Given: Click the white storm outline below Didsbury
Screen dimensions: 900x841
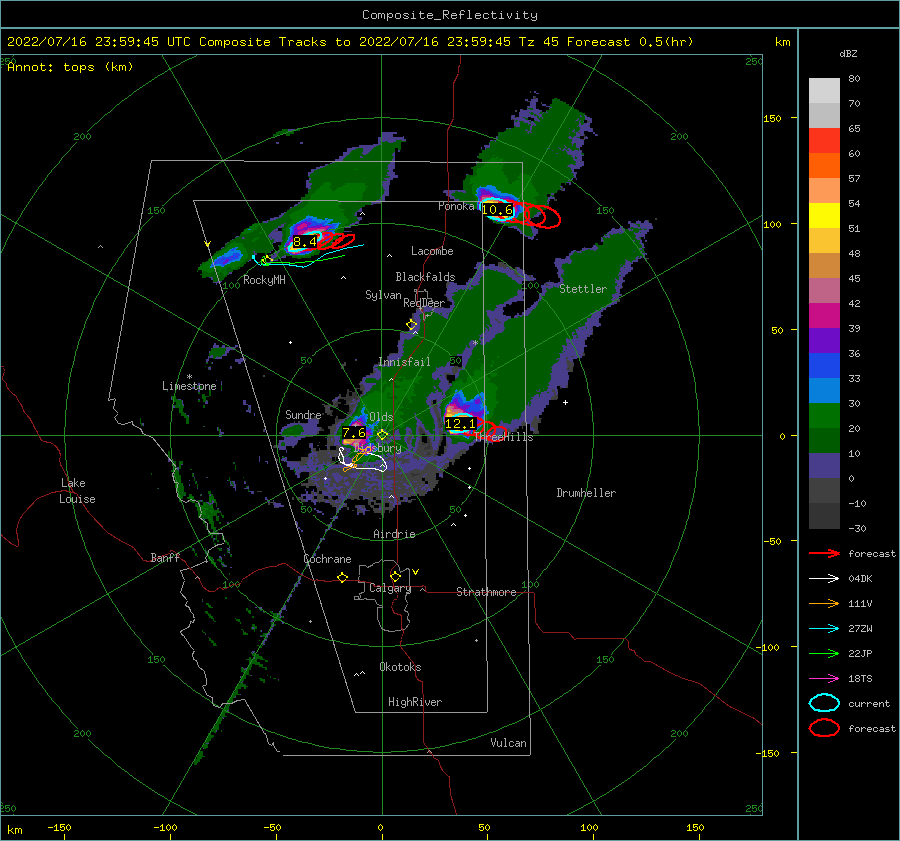Looking at the screenshot, I should (x=363, y=460).
